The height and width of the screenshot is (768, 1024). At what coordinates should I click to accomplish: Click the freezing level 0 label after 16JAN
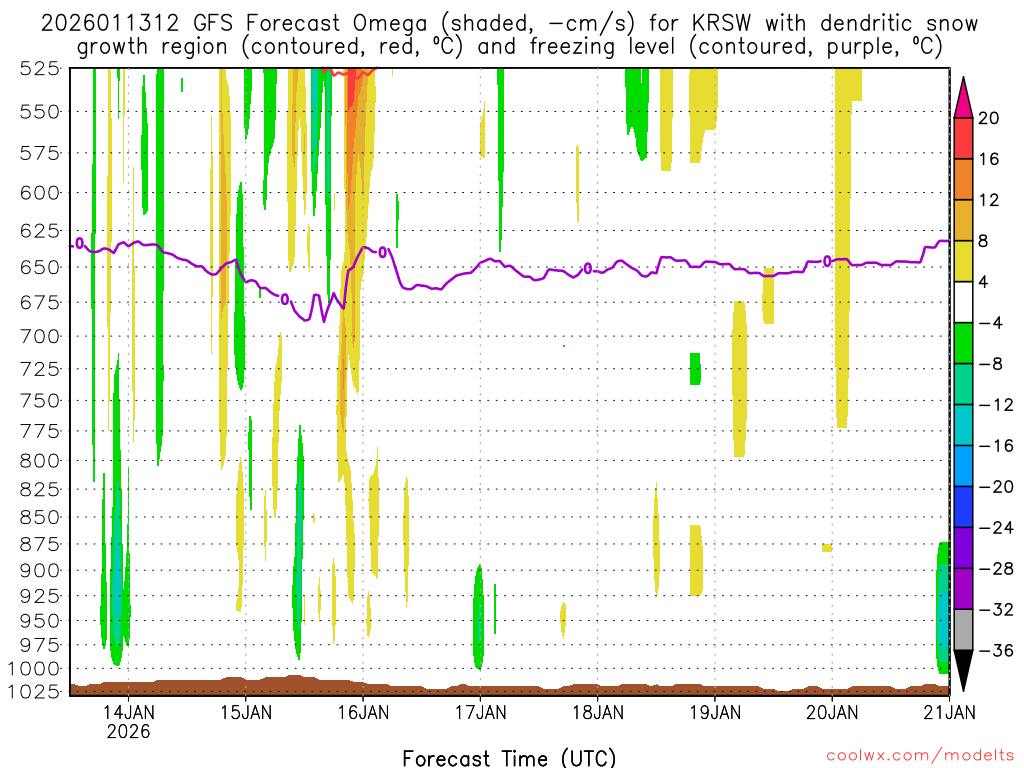pyautogui.click(x=383, y=252)
